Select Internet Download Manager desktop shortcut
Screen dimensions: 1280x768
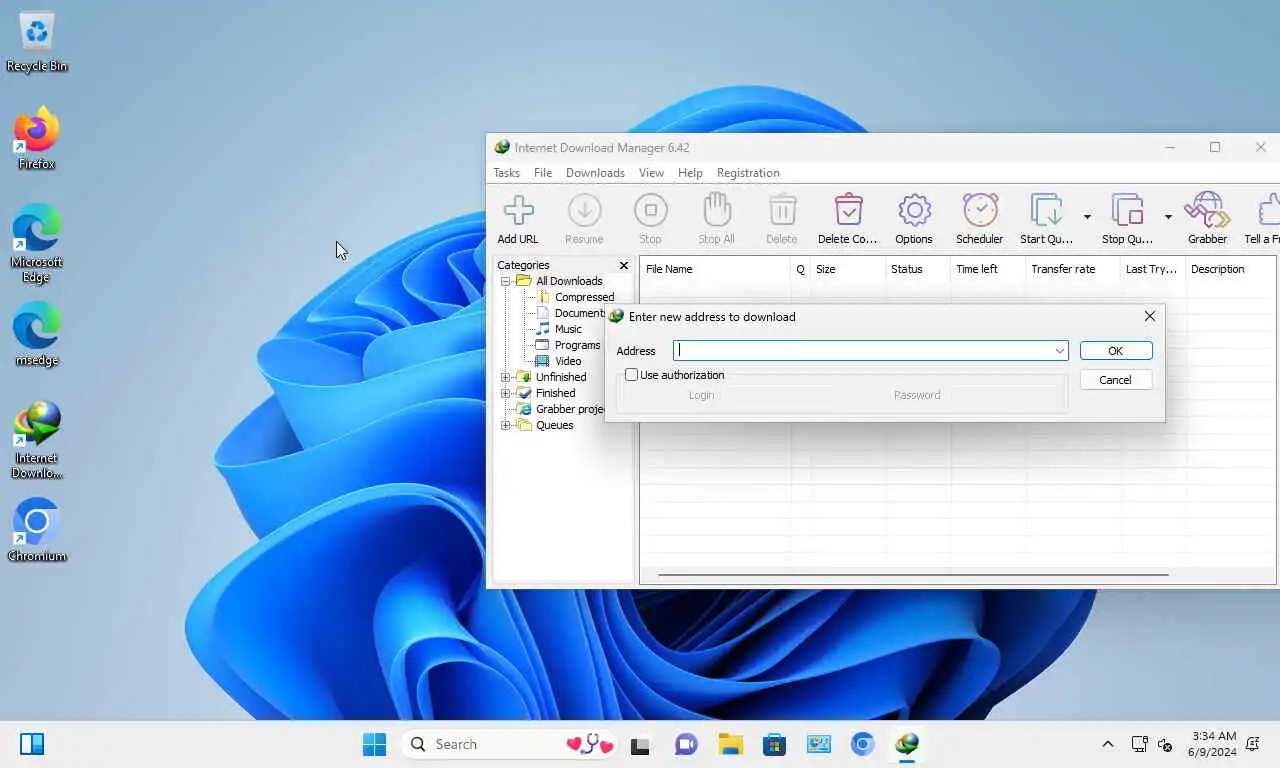click(x=37, y=440)
